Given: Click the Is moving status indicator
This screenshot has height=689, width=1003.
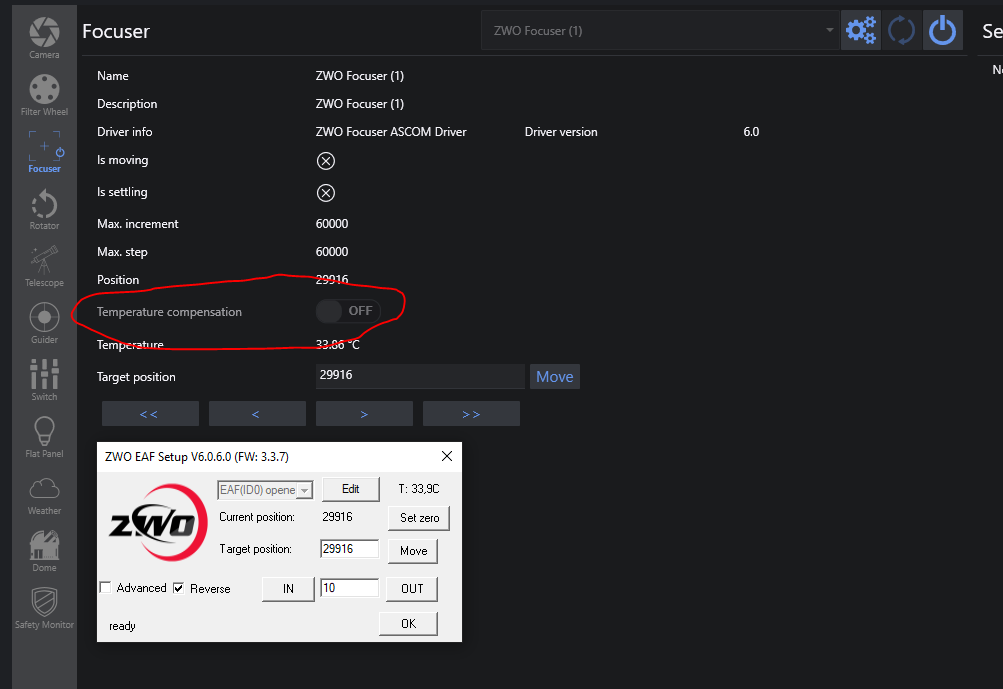Looking at the screenshot, I should [326, 161].
